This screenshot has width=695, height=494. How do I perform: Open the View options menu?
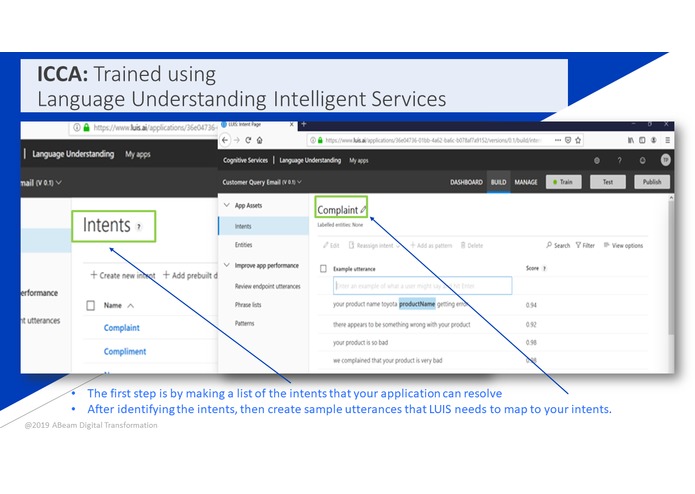[x=623, y=245]
